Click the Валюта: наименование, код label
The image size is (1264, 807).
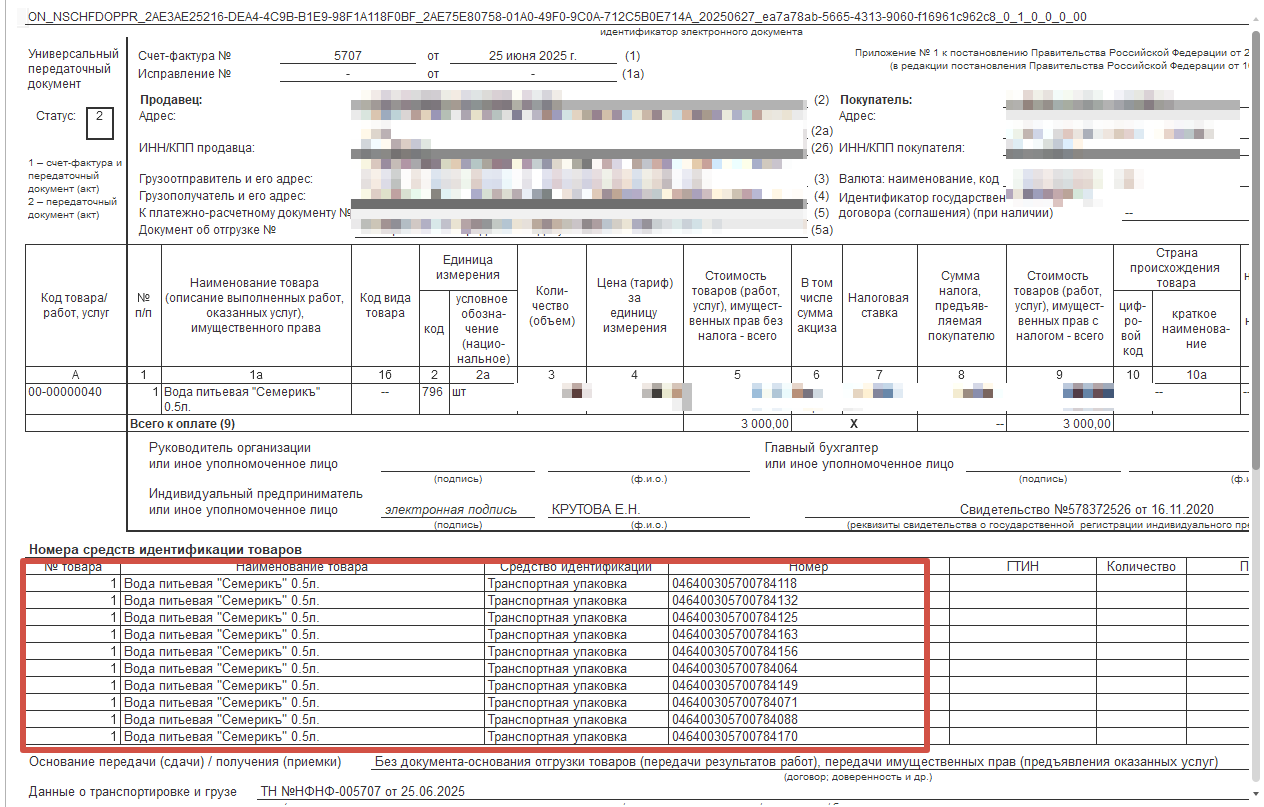pyautogui.click(x=919, y=180)
